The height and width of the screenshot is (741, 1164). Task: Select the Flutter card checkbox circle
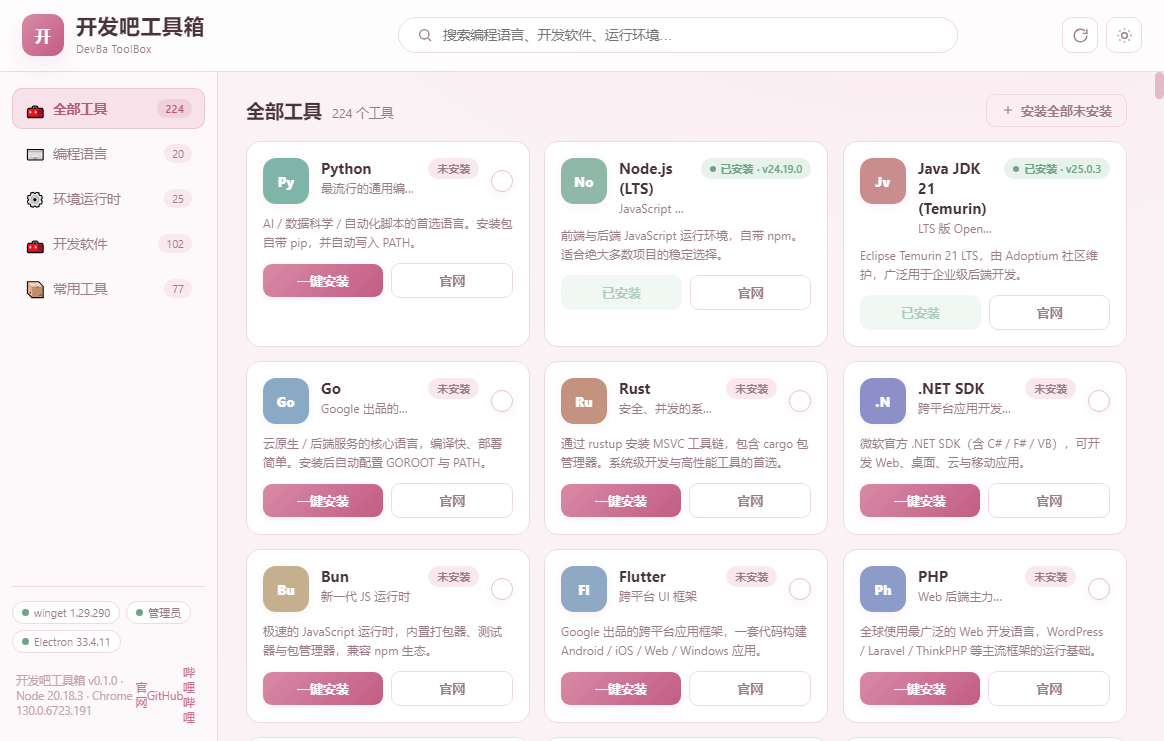(800, 589)
